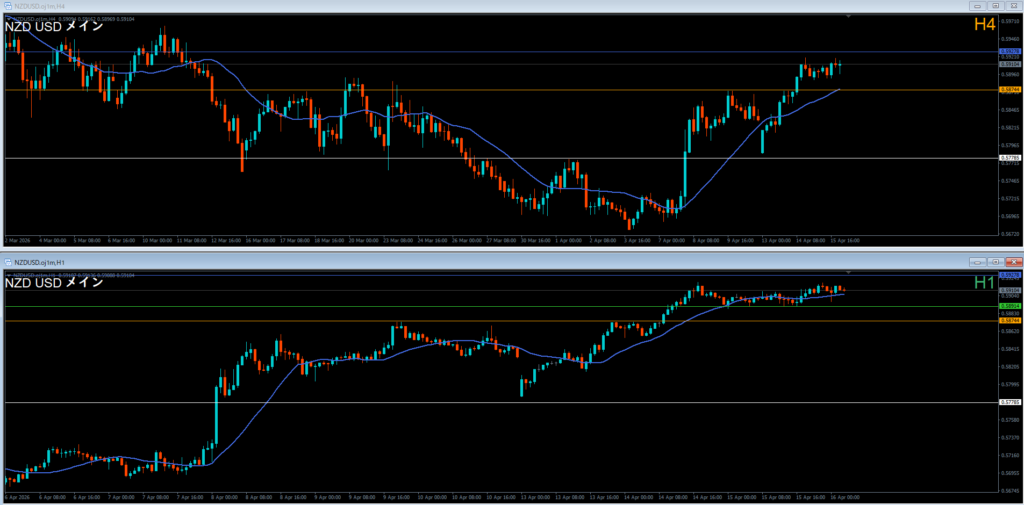
Task: Click "NZD USD メイン" label on H4 chart
Action: (x=54, y=27)
